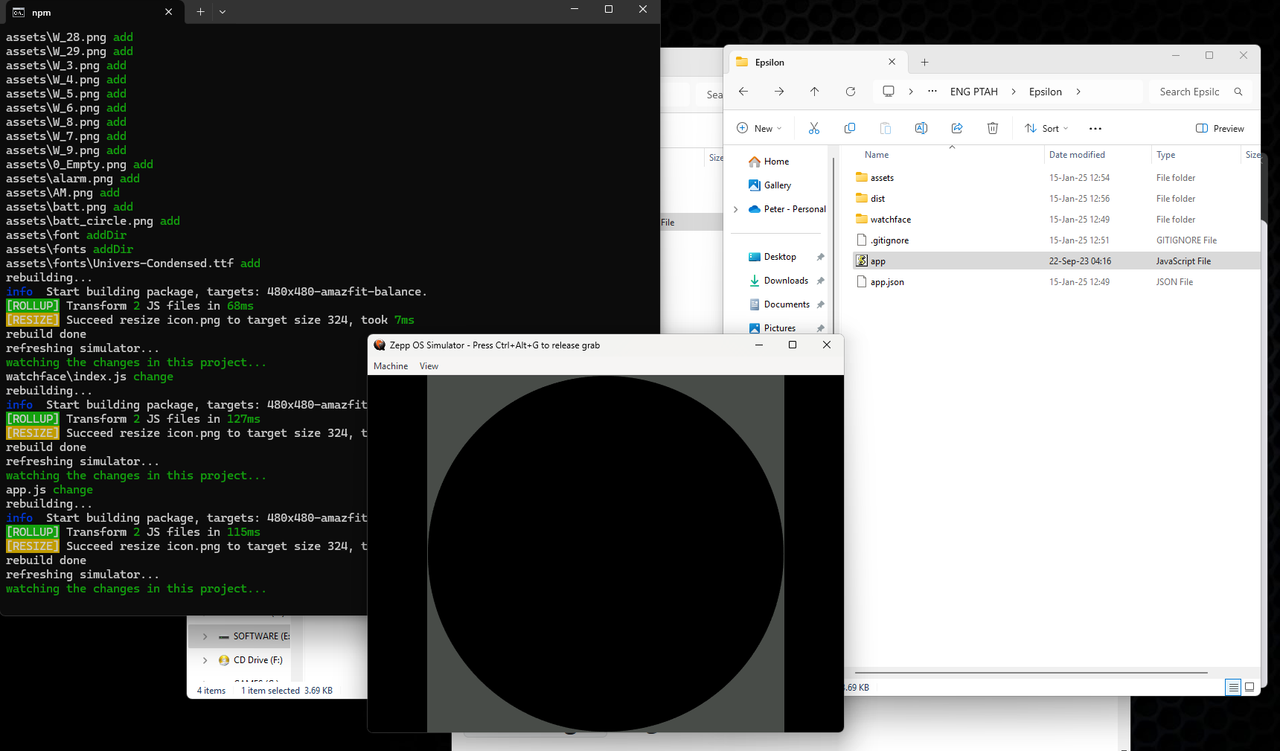The image size is (1280, 751).
Task: Click the Share icon in Explorer toolbar
Action: 957,128
